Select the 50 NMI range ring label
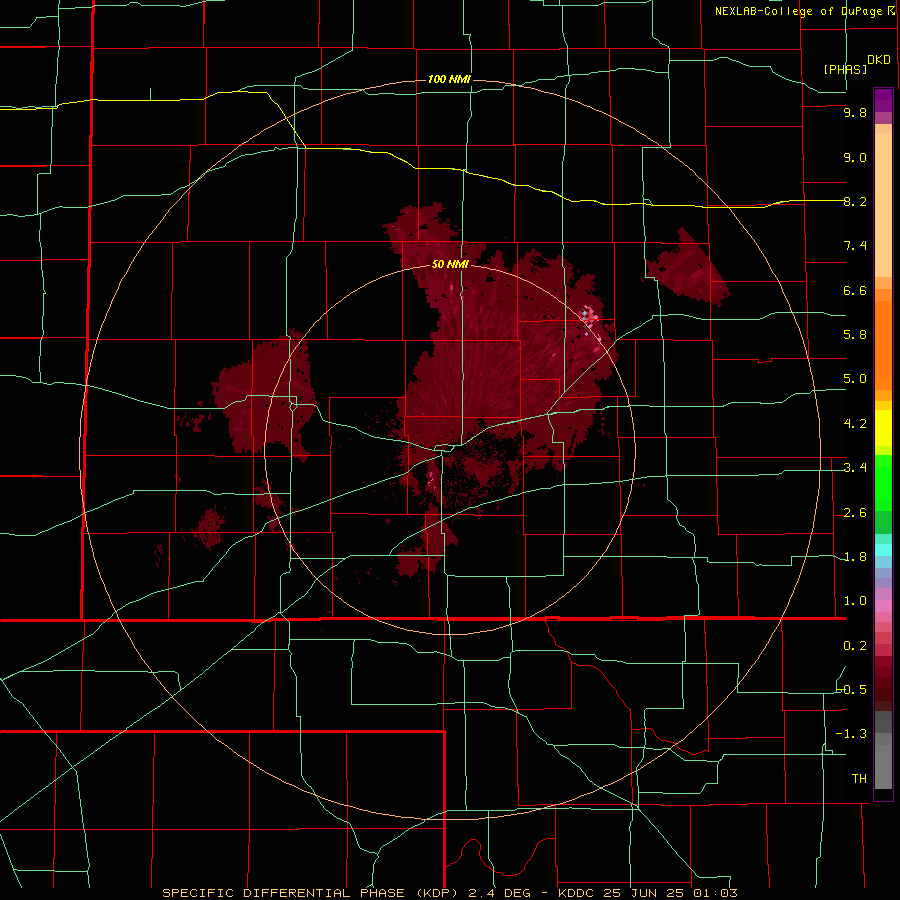Screen dimensions: 900x900 coord(450,265)
